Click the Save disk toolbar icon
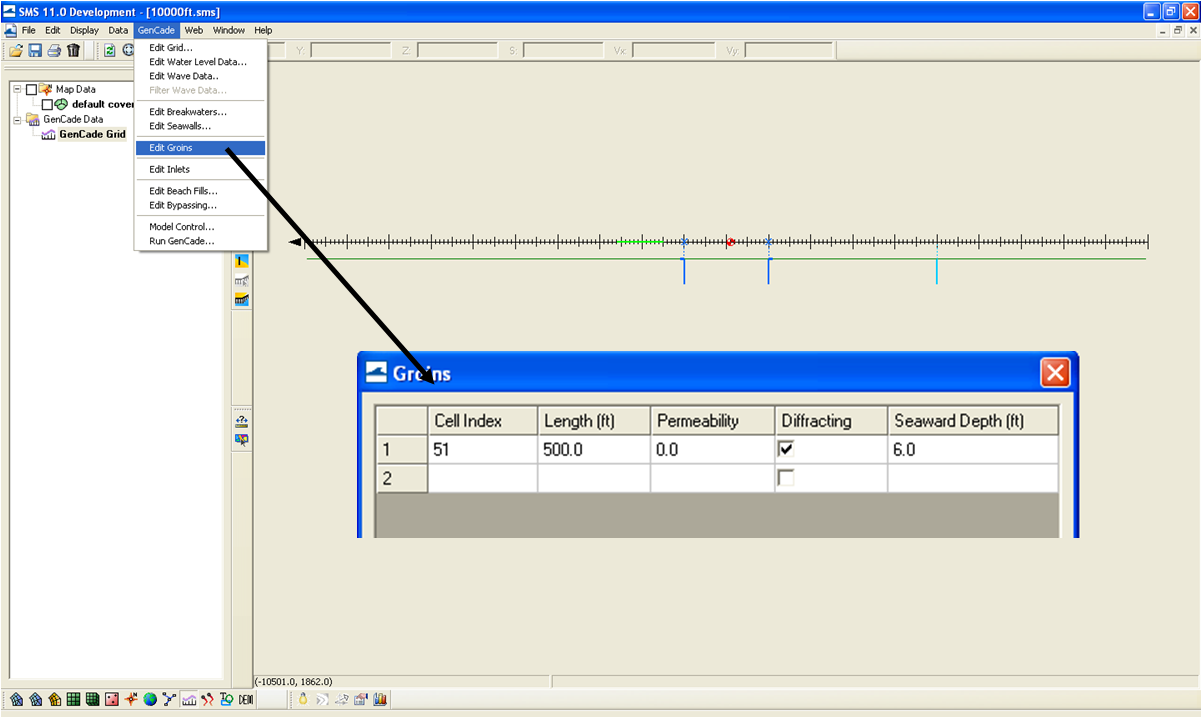The width and height of the screenshot is (1202, 718). [35, 50]
